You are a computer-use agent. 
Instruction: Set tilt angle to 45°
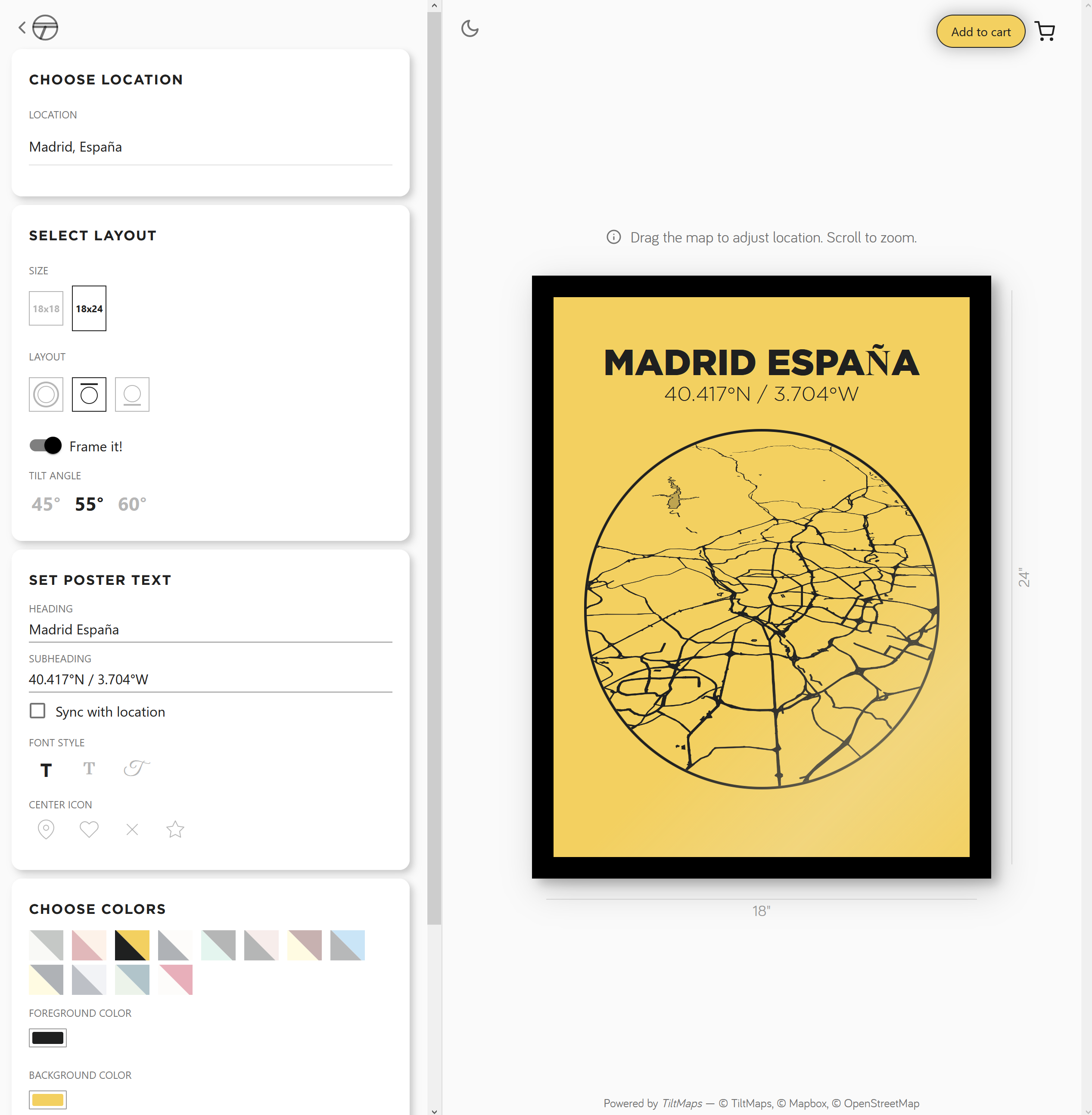tap(46, 504)
